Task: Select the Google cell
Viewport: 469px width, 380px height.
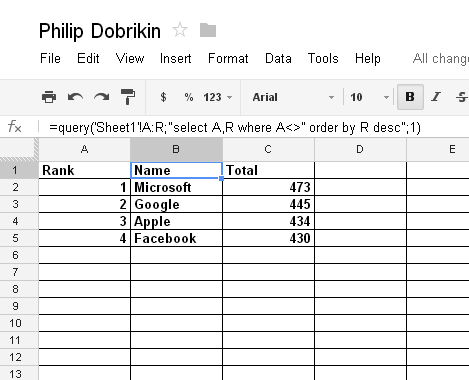Action: 176,204
